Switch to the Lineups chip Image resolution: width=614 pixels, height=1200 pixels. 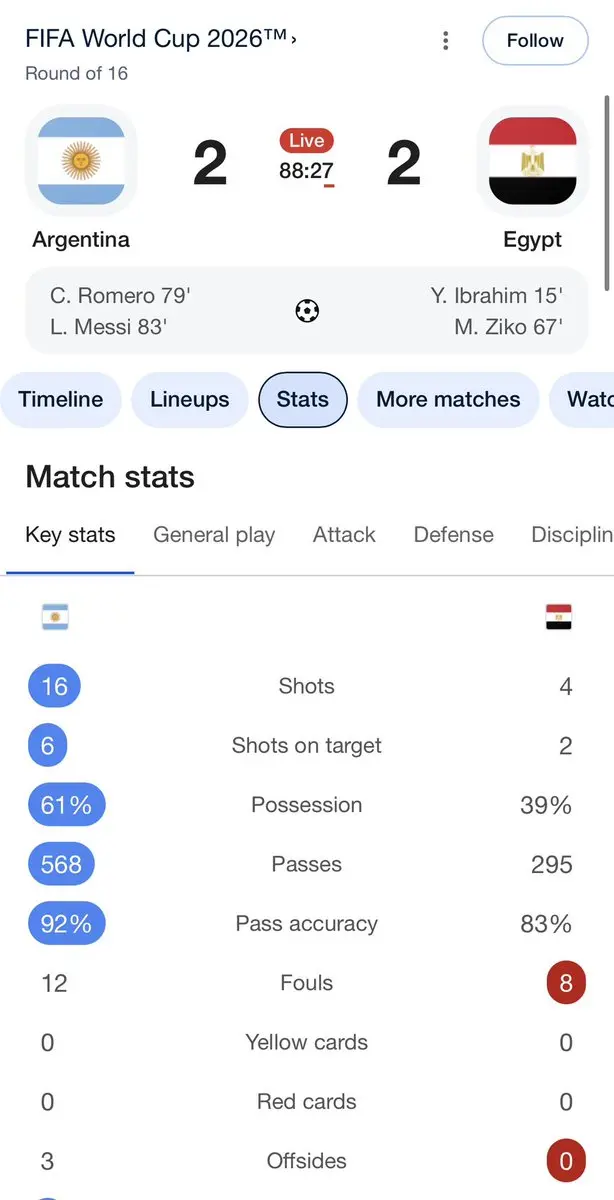pos(190,400)
